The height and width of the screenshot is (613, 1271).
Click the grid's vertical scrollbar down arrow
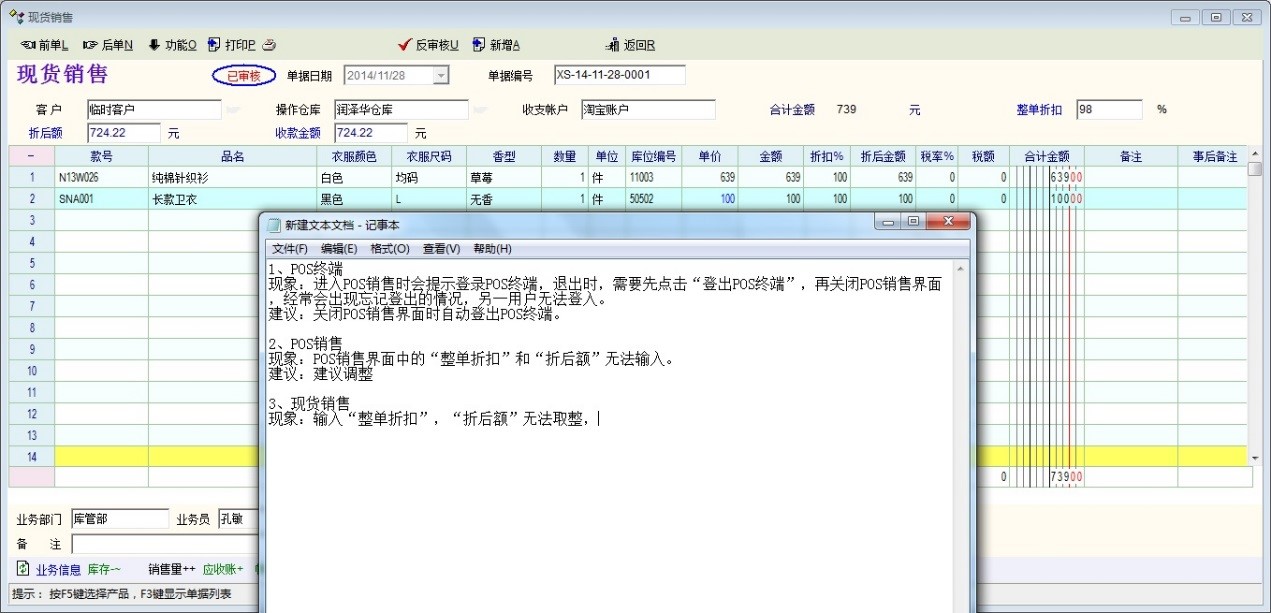click(1255, 457)
